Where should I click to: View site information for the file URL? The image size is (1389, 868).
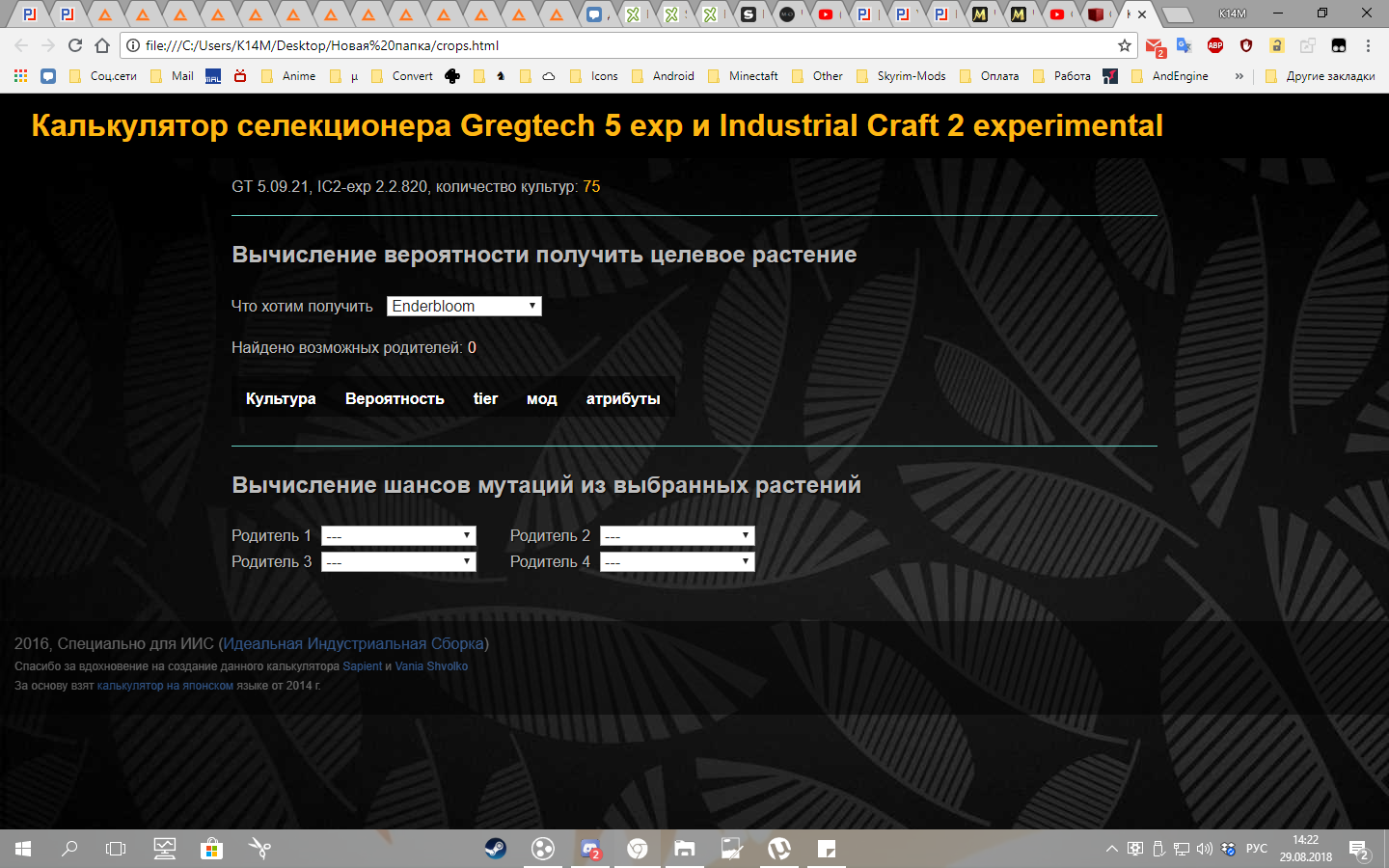(134, 45)
